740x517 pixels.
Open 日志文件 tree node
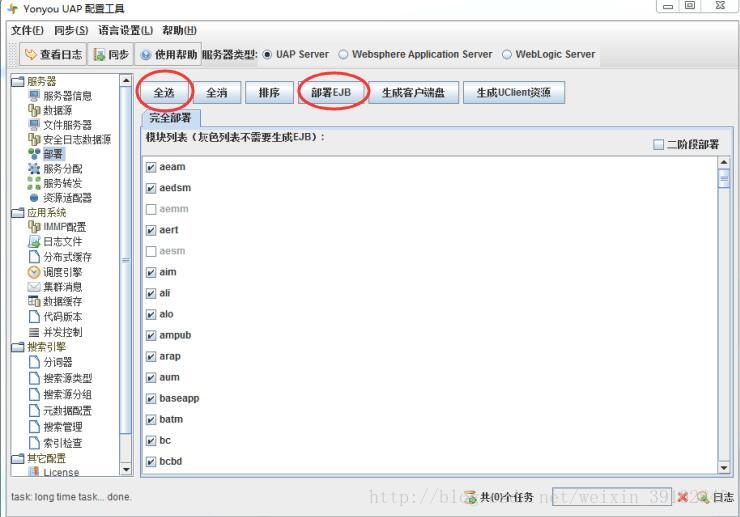(55, 242)
